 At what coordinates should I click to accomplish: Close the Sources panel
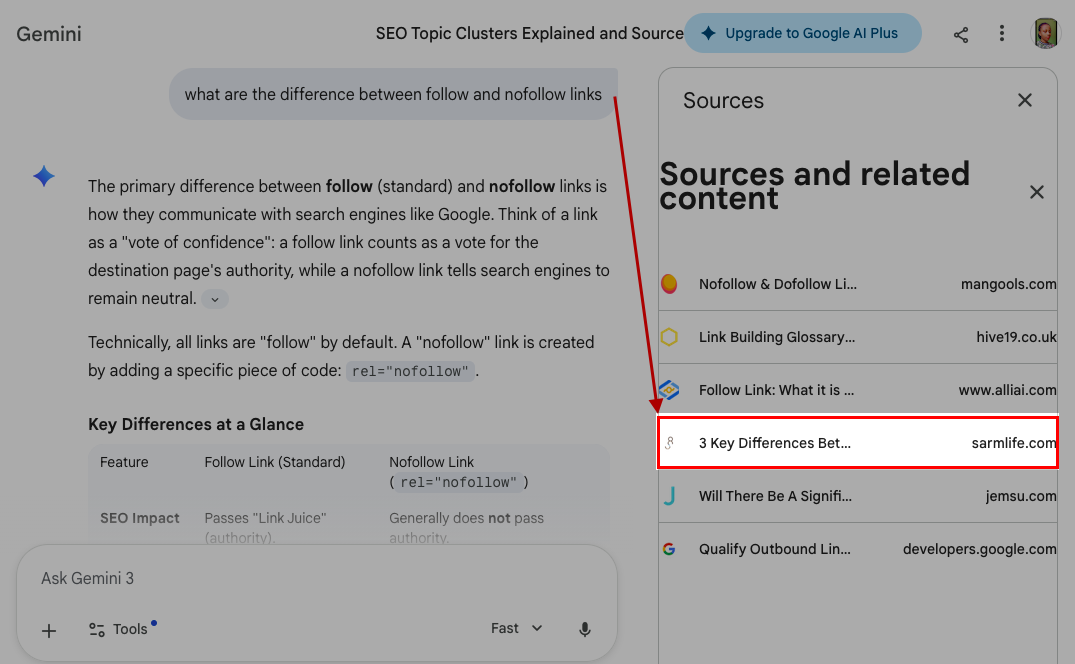pyautogui.click(x=1024, y=100)
